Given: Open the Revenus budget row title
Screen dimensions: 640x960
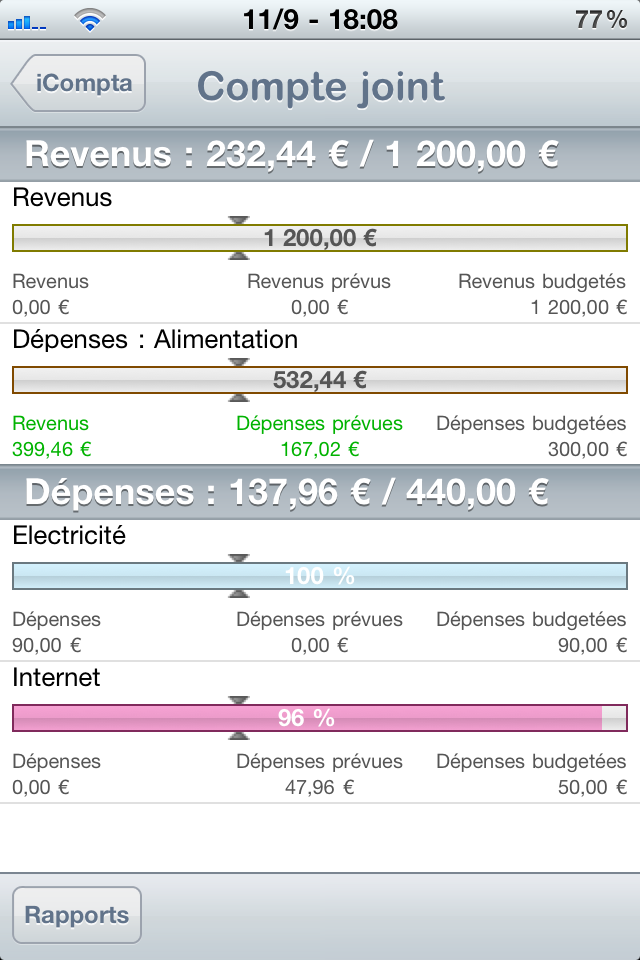Looking at the screenshot, I should 62,198.
